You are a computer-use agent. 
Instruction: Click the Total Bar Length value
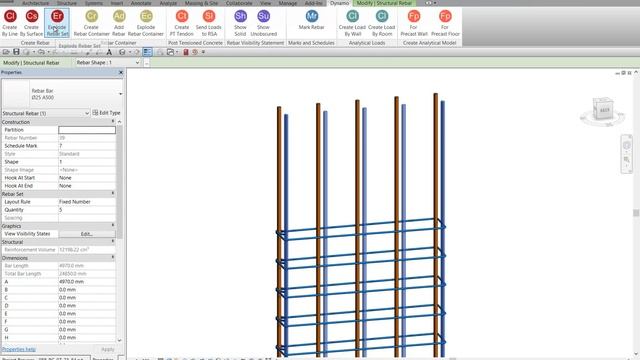(x=87, y=274)
